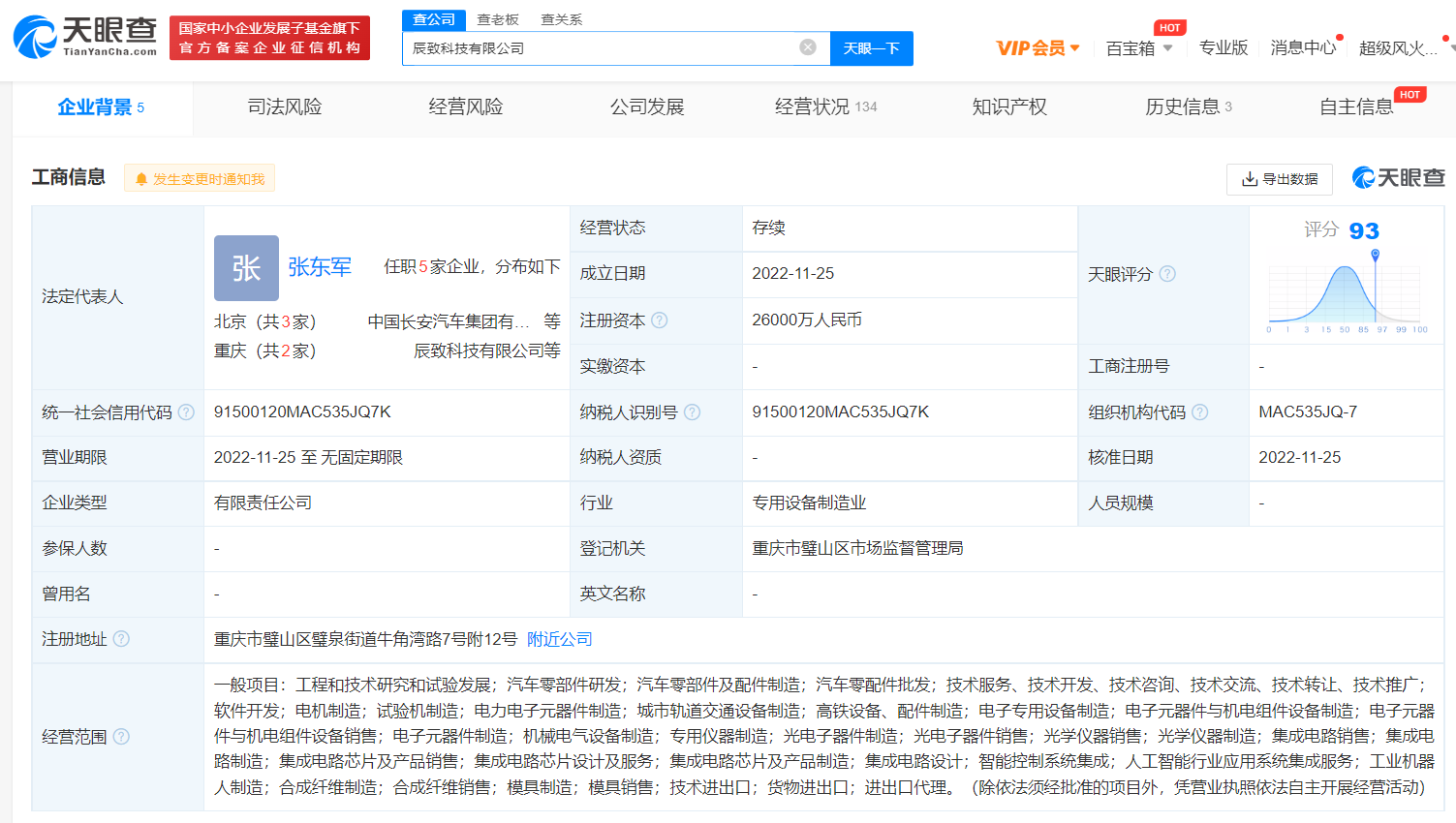This screenshot has height=823, width=1456.
Task: Open the 百宝箱 dropdown
Action: (x=1139, y=47)
